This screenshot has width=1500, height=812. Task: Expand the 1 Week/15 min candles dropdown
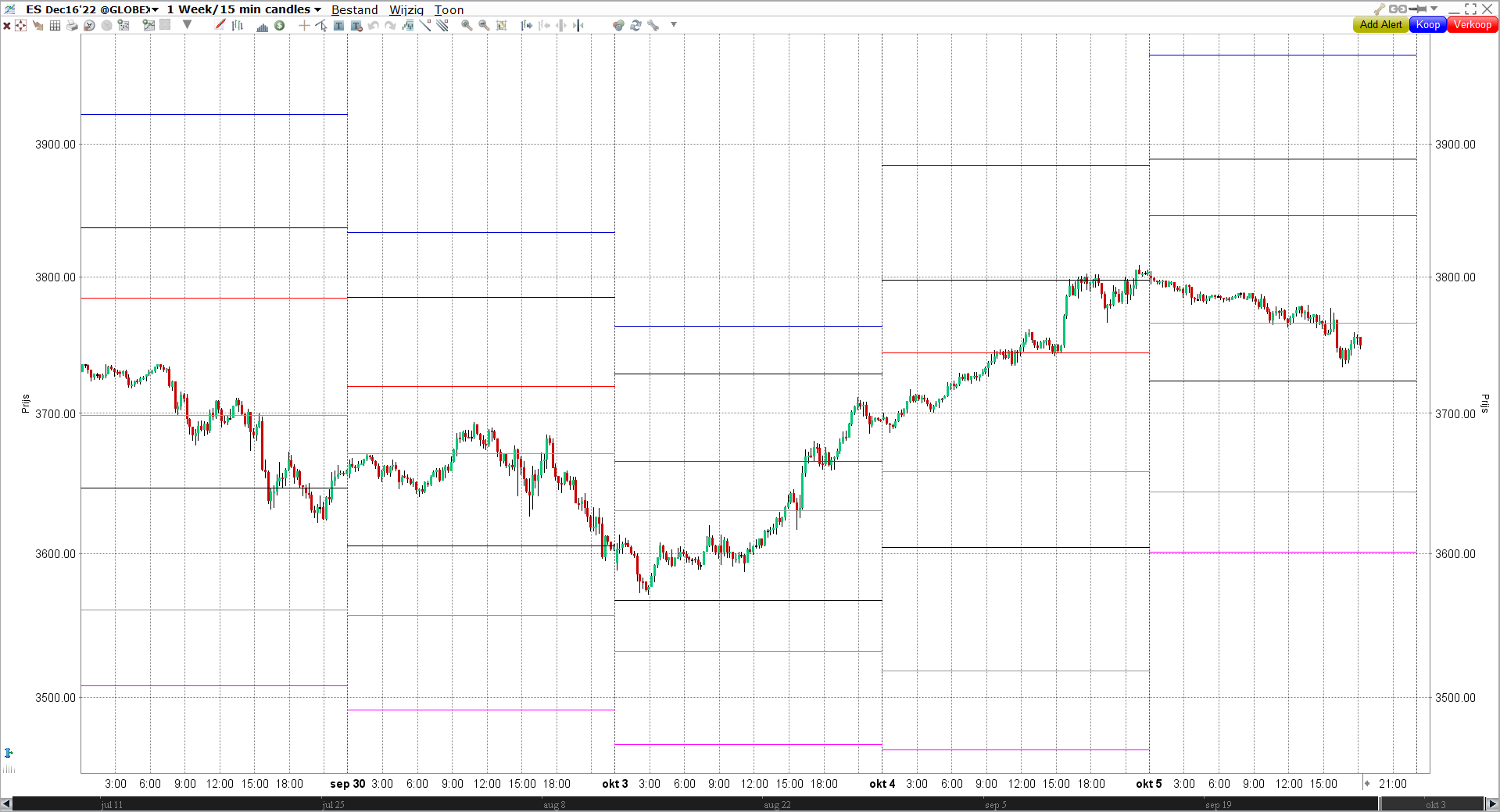tap(318, 9)
